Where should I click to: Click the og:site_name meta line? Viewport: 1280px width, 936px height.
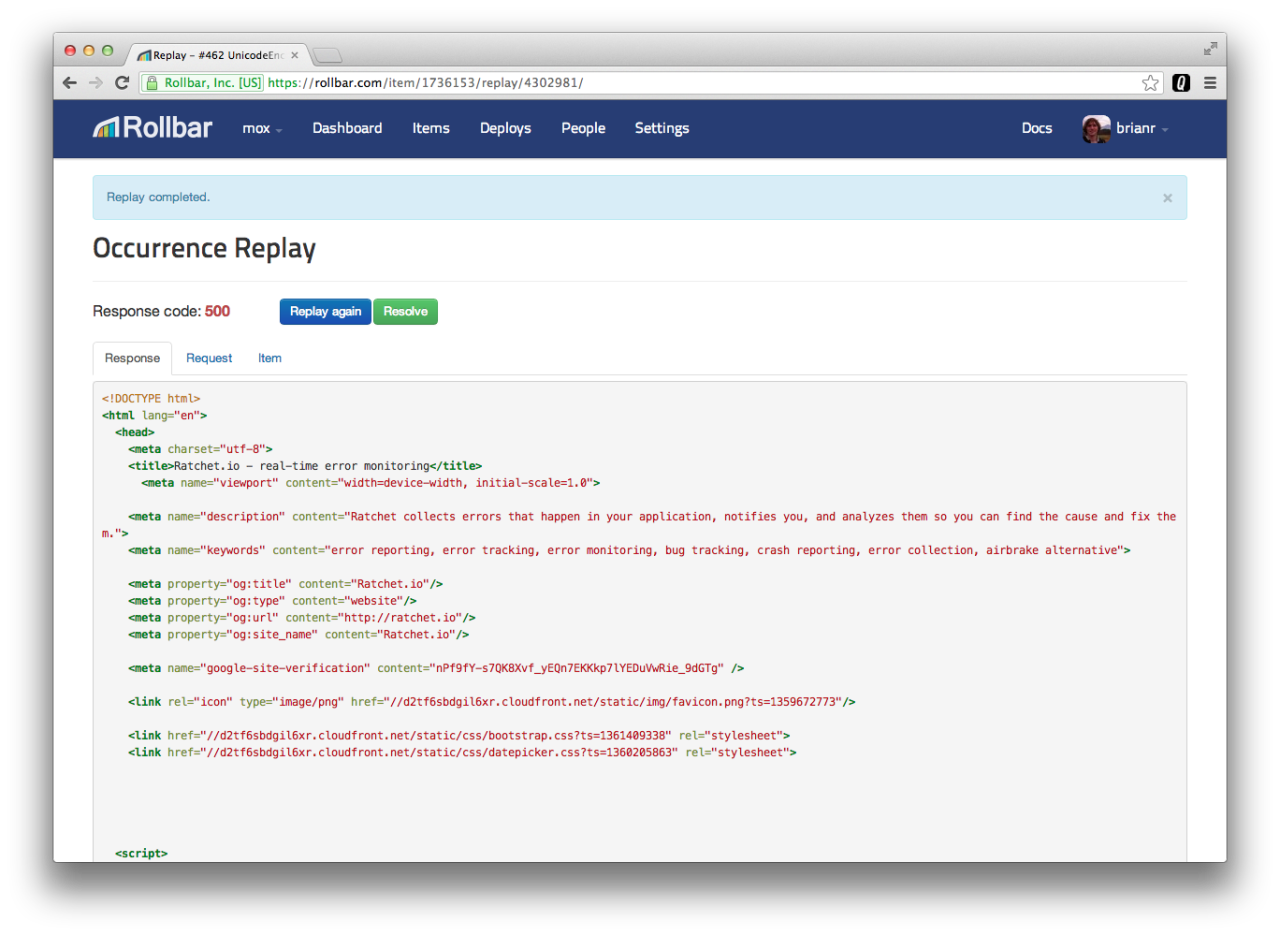pos(299,634)
